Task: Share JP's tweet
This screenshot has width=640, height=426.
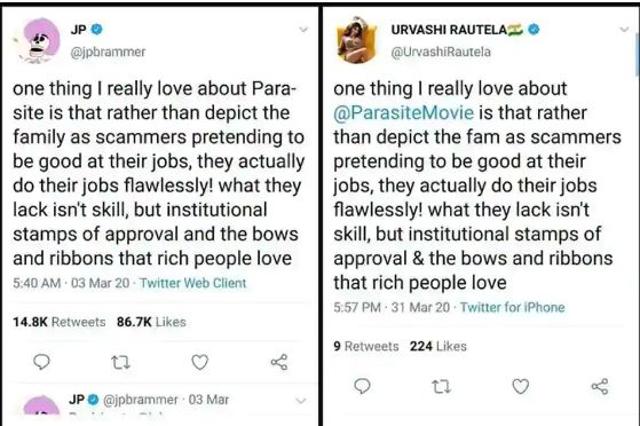Action: tap(279, 362)
